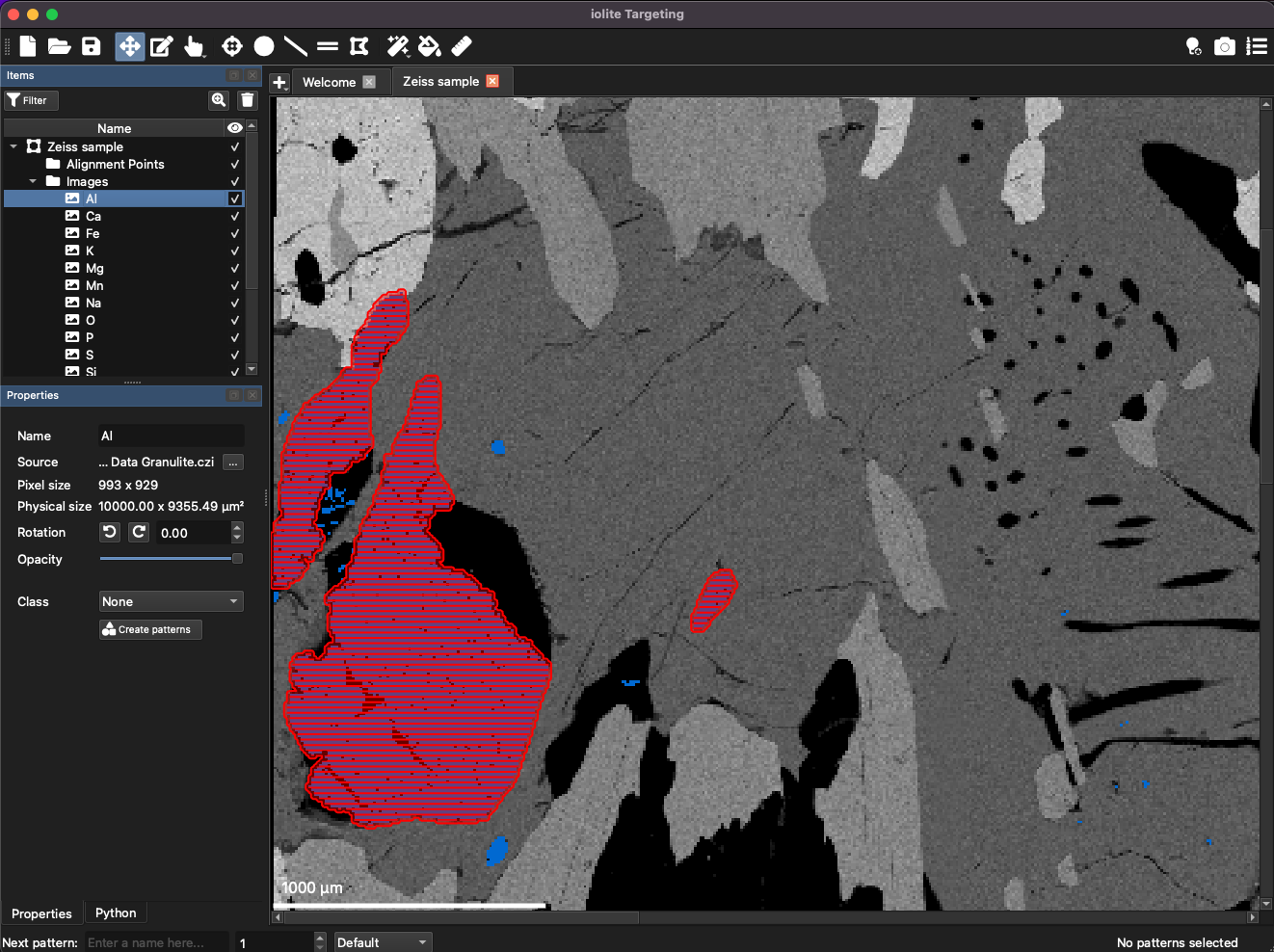
Task: Activate the polygon region tool
Action: tap(359, 46)
